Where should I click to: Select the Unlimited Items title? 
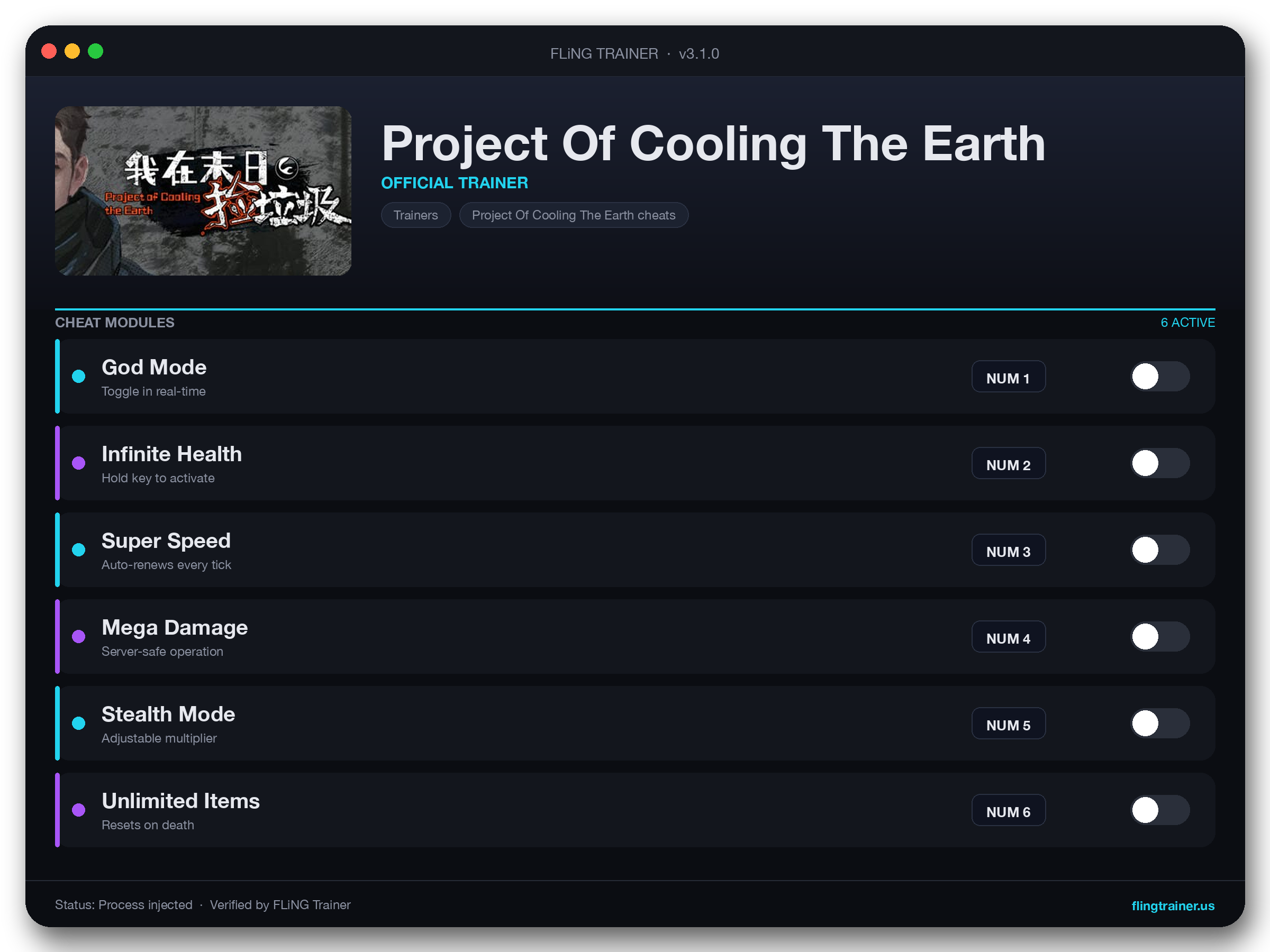pyautogui.click(x=181, y=801)
